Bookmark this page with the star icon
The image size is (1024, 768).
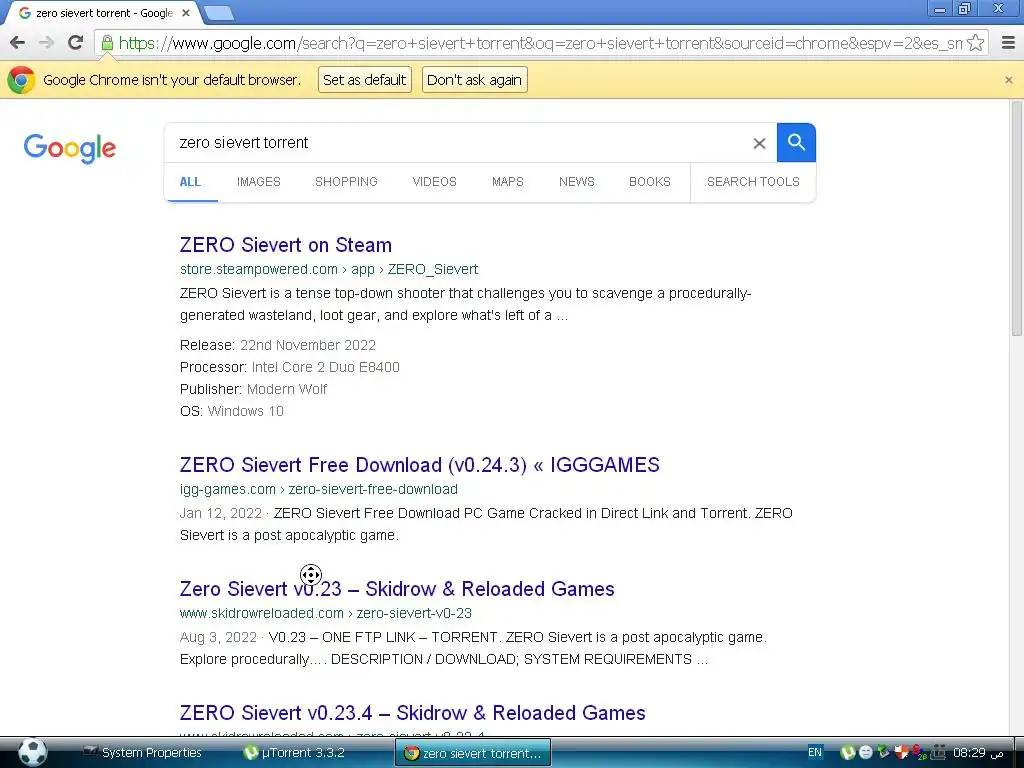coord(976,43)
